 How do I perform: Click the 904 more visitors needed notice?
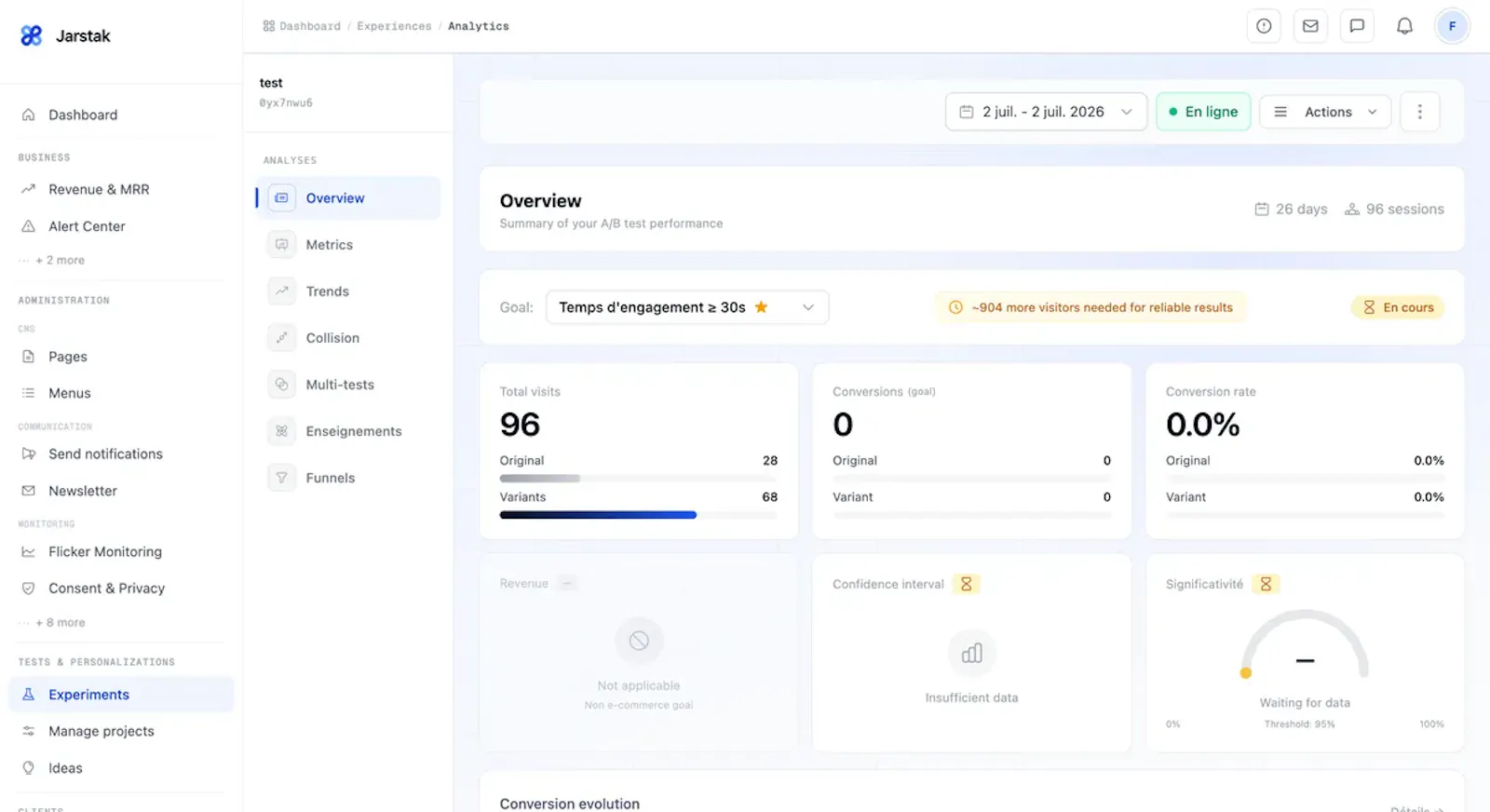click(1090, 307)
